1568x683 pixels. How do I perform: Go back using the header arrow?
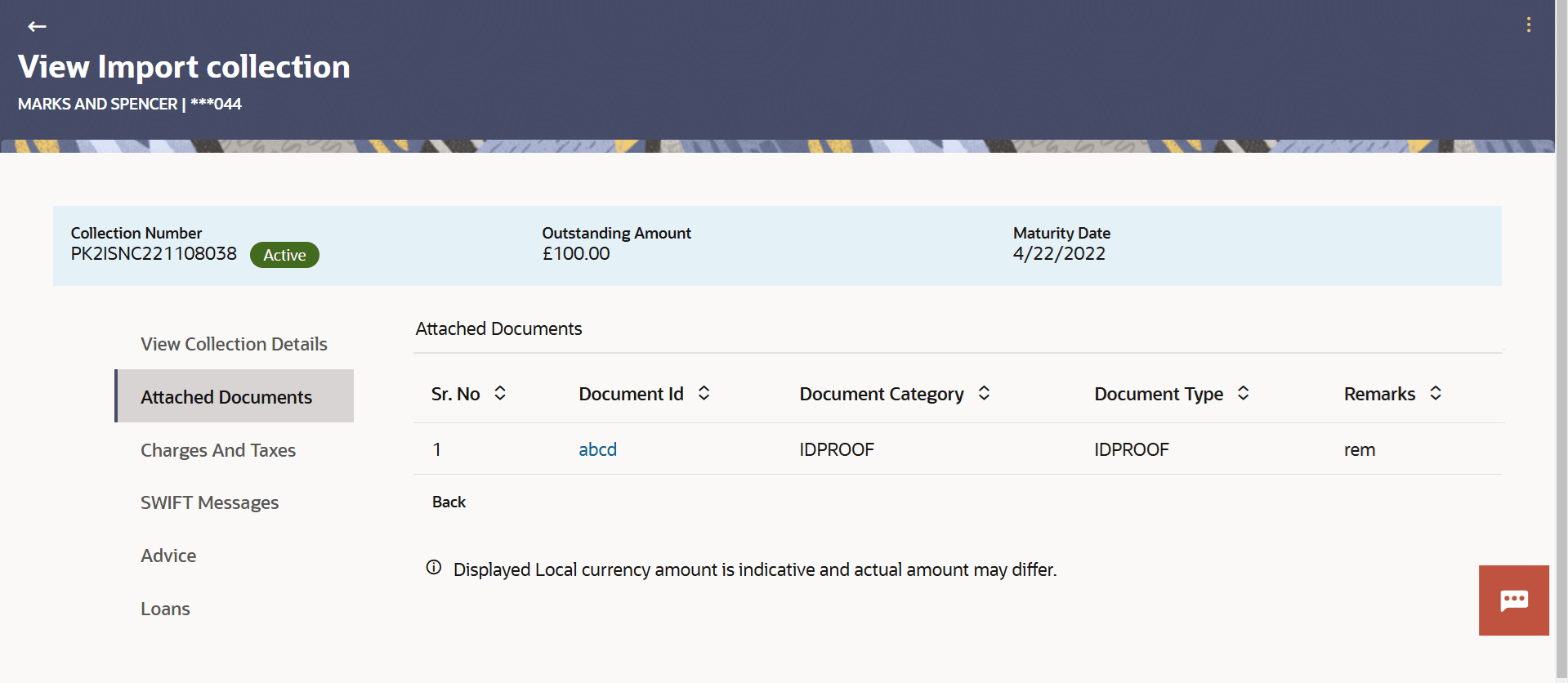tap(37, 26)
